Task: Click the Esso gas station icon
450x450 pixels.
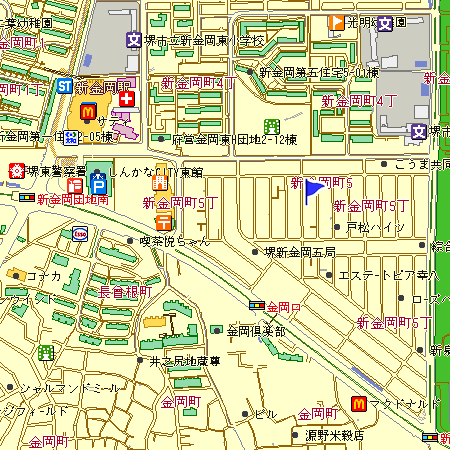Action: point(80,234)
